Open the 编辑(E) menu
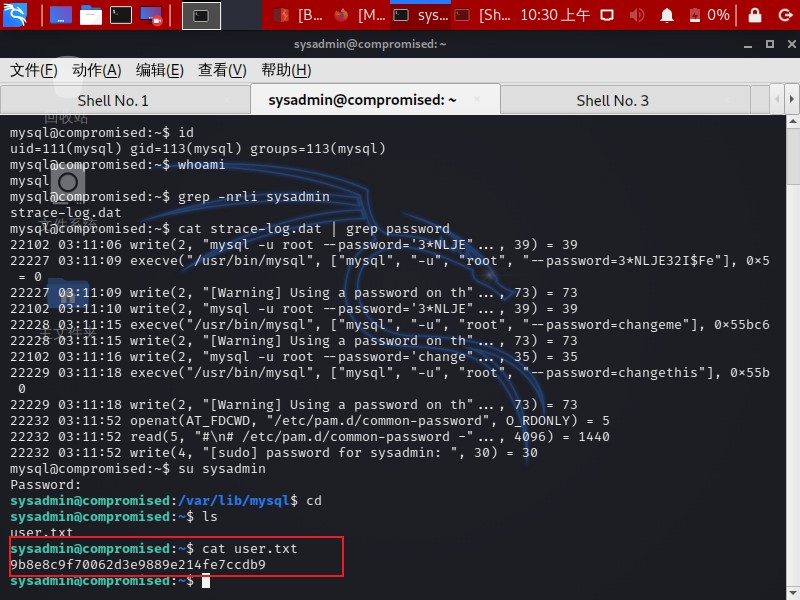 [160, 70]
